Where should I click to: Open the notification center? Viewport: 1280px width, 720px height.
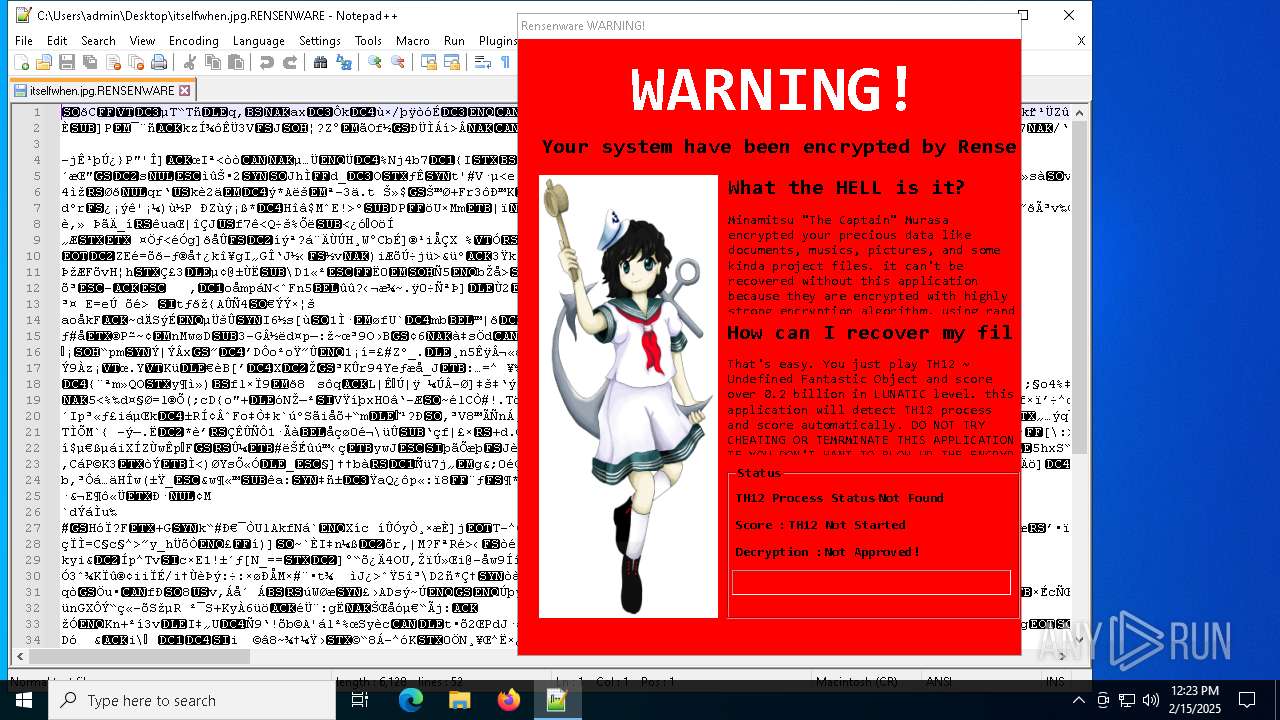[x=1247, y=700]
